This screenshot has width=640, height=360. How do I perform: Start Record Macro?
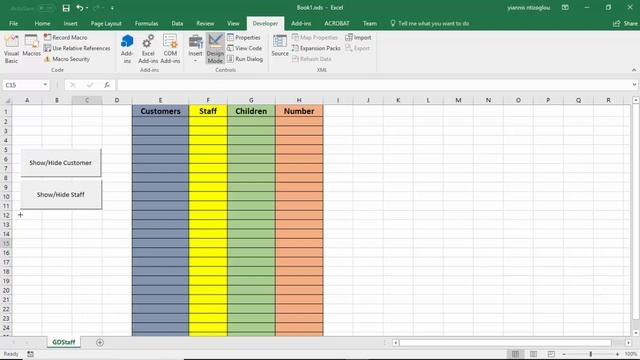click(x=66, y=37)
